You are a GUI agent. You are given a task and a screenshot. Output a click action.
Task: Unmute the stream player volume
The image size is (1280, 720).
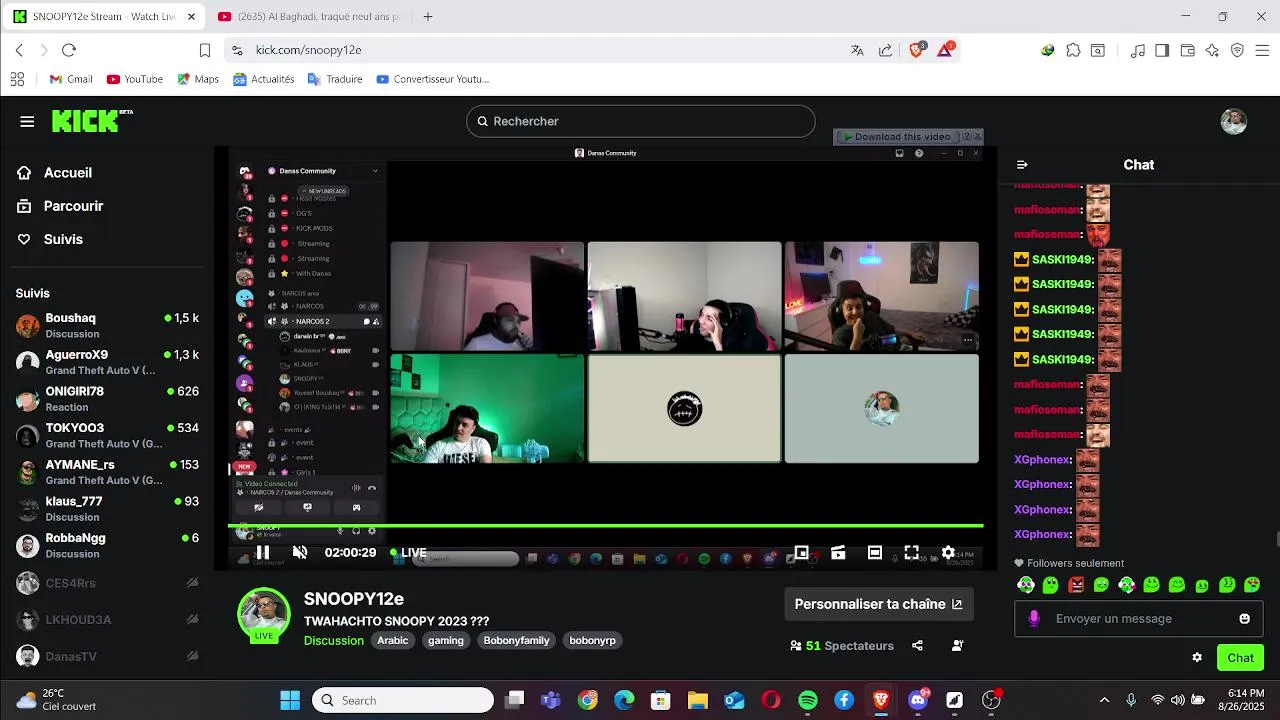pos(300,552)
